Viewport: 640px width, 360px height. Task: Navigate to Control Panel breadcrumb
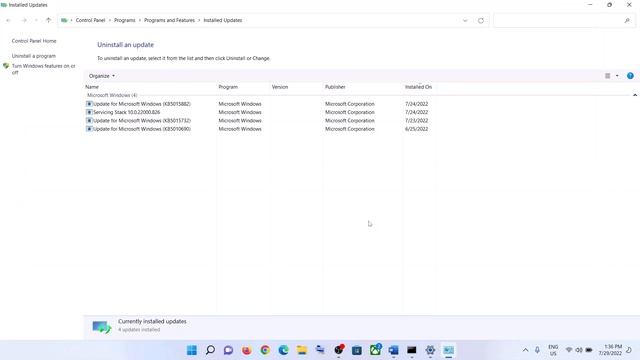pyautogui.click(x=90, y=20)
